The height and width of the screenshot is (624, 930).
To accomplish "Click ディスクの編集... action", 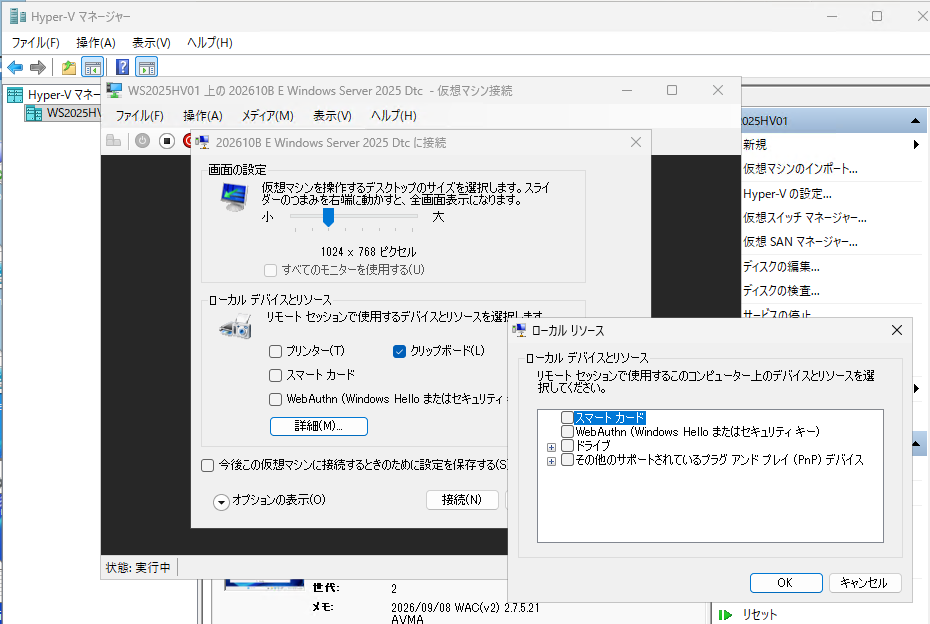I will tap(781, 267).
